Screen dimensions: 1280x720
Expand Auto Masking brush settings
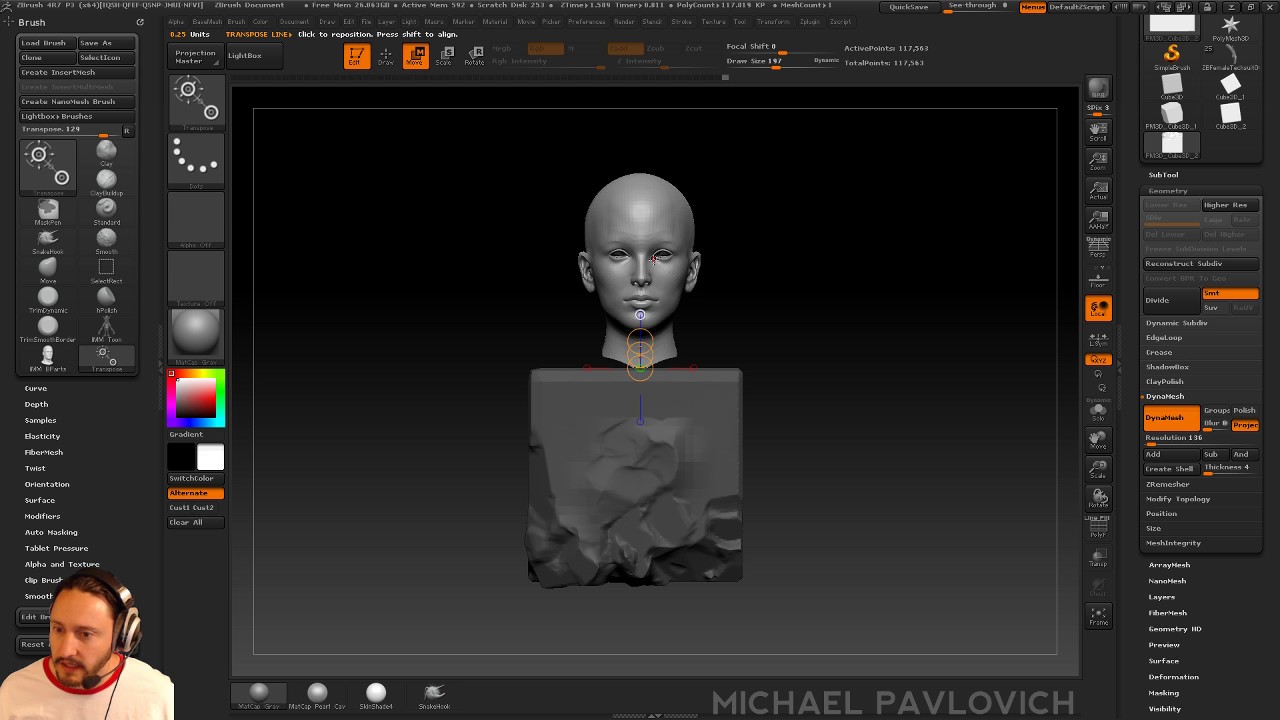point(51,532)
